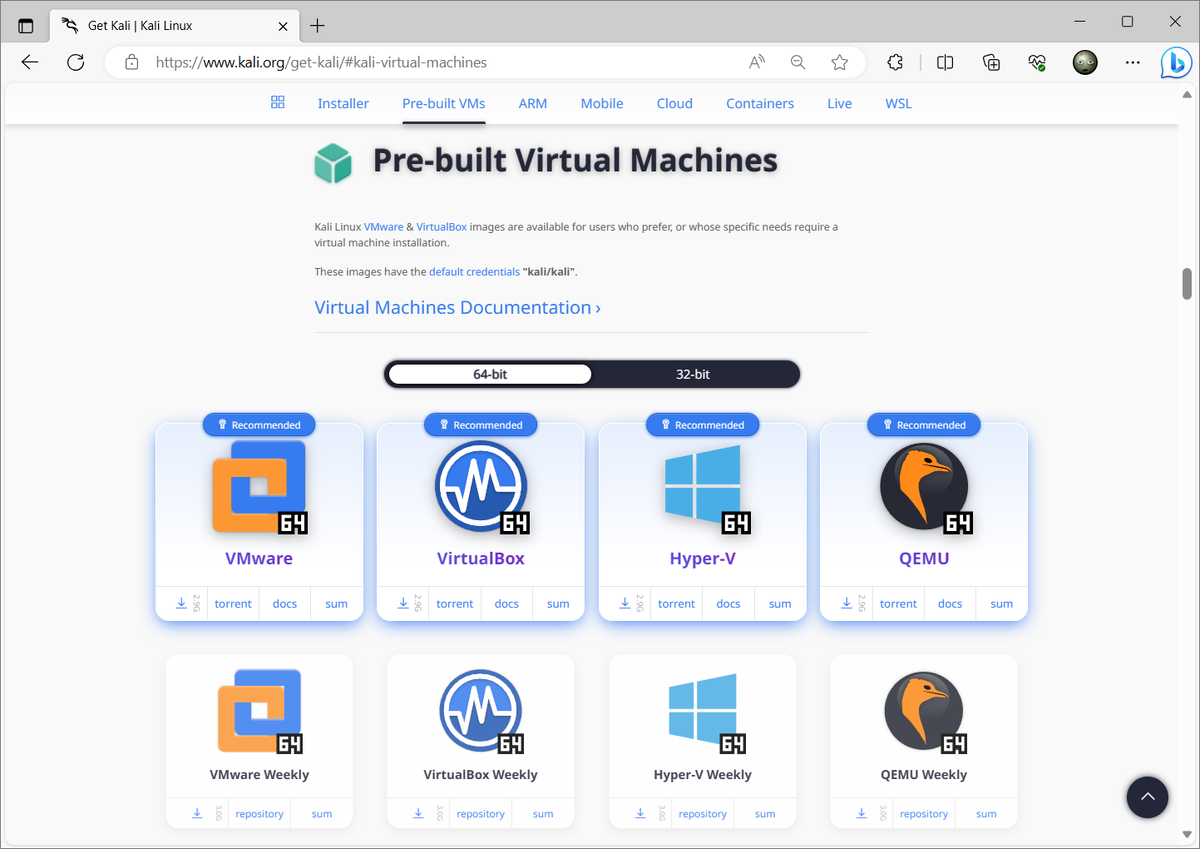This screenshot has width=1200, height=849.
Task: Download Hyper-V recommended image
Action: click(626, 603)
